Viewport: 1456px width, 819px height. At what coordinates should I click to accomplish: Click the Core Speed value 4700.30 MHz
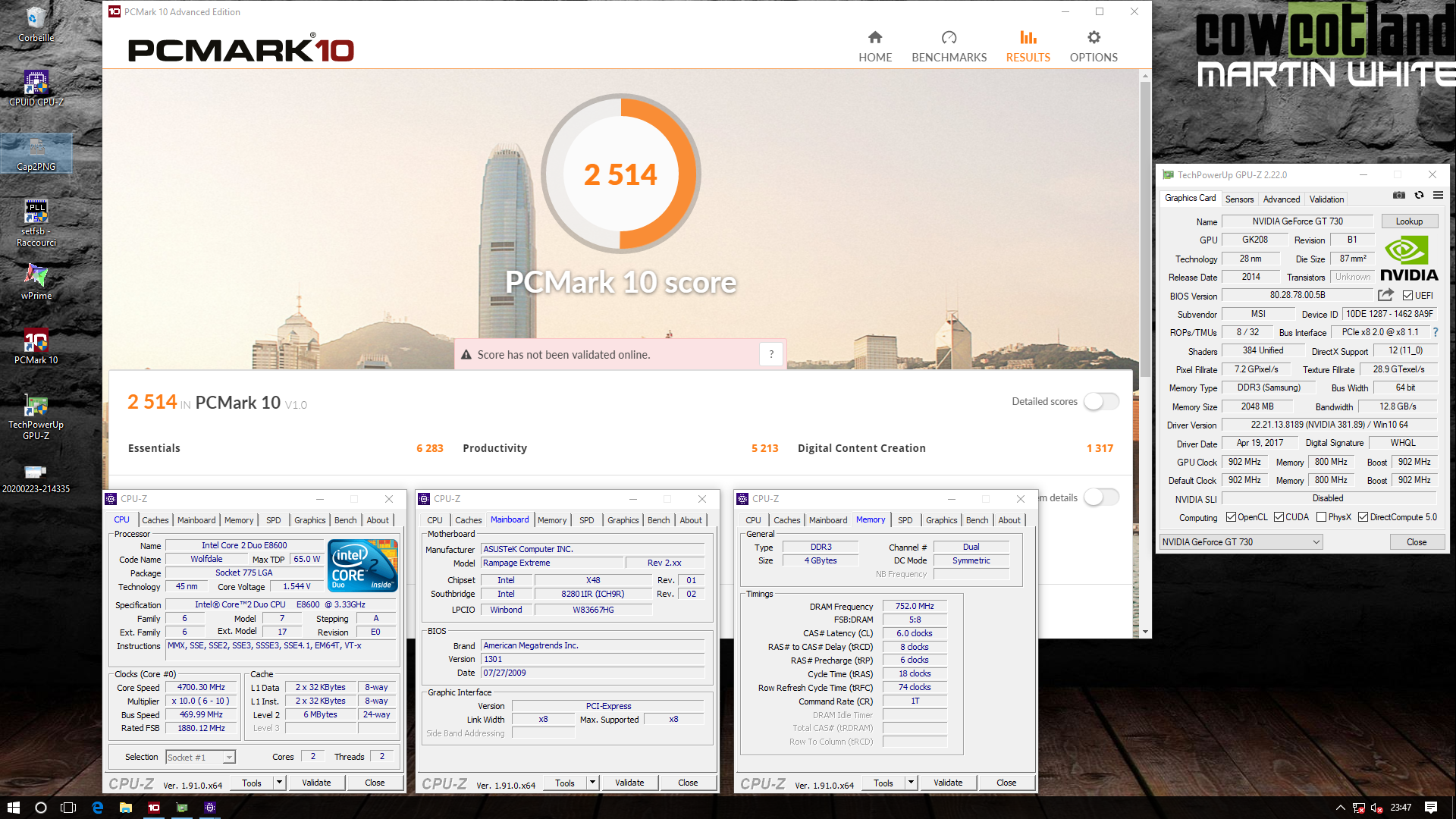[201, 687]
